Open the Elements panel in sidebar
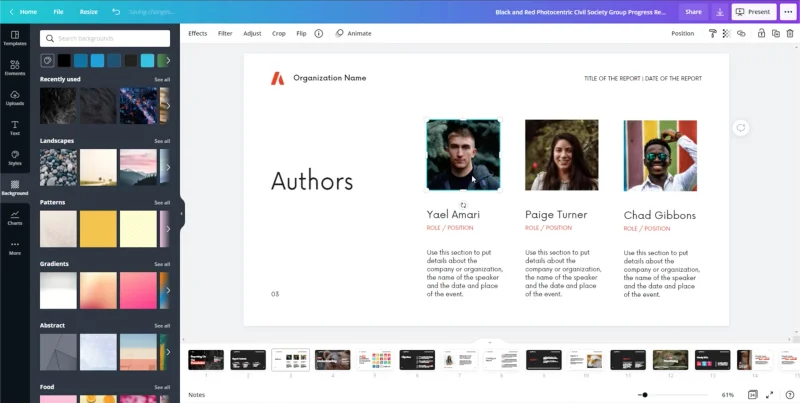 click(x=15, y=68)
